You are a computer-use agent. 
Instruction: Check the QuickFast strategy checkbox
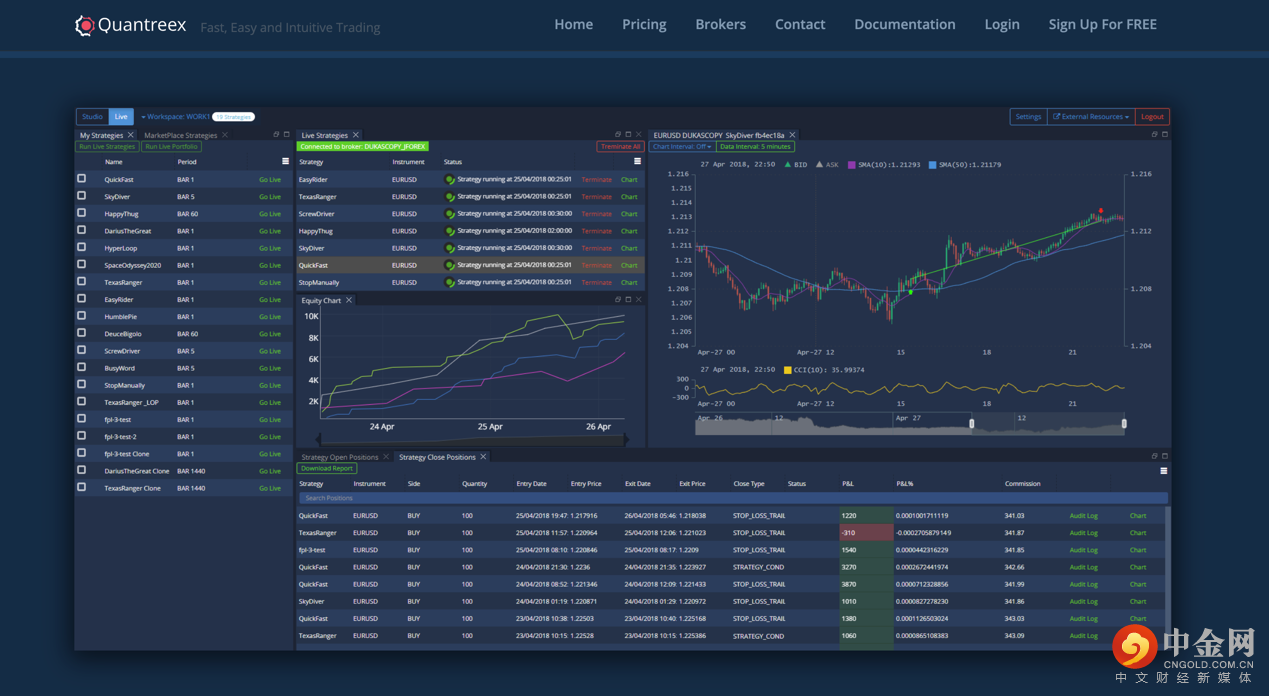coord(82,179)
